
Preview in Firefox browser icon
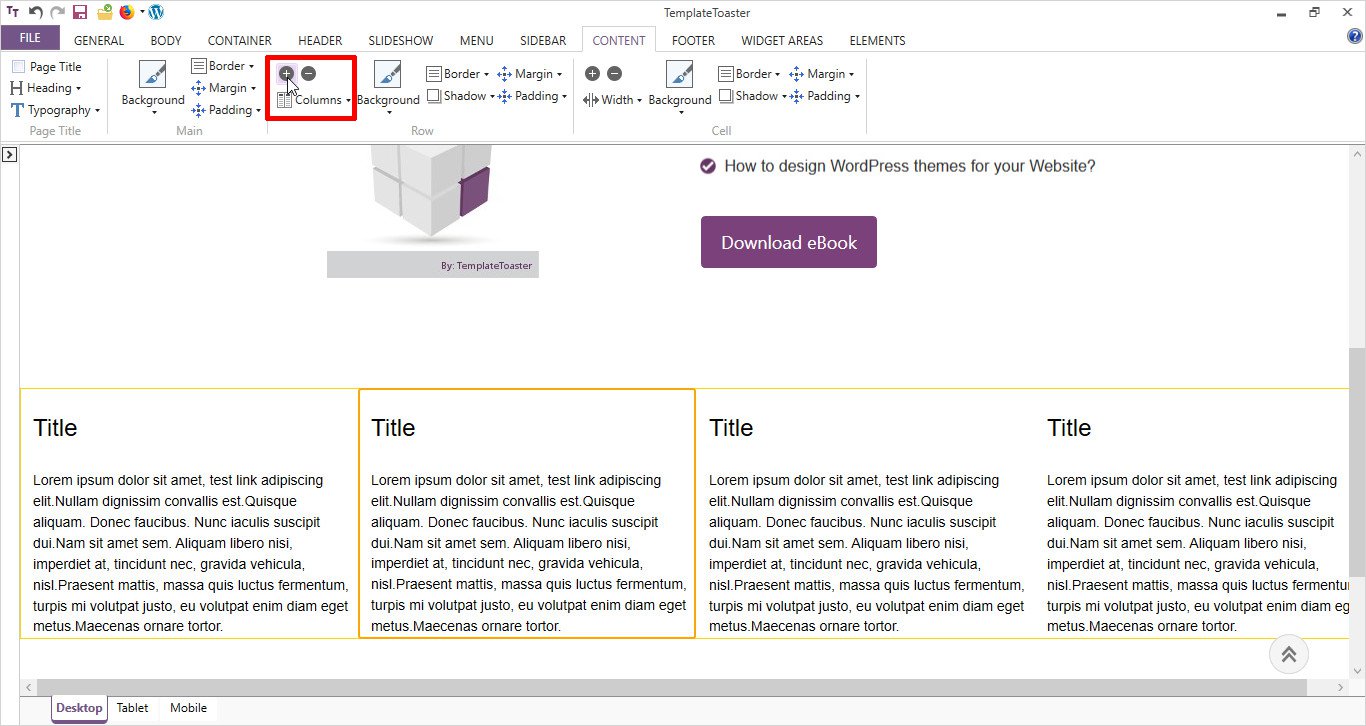point(127,13)
